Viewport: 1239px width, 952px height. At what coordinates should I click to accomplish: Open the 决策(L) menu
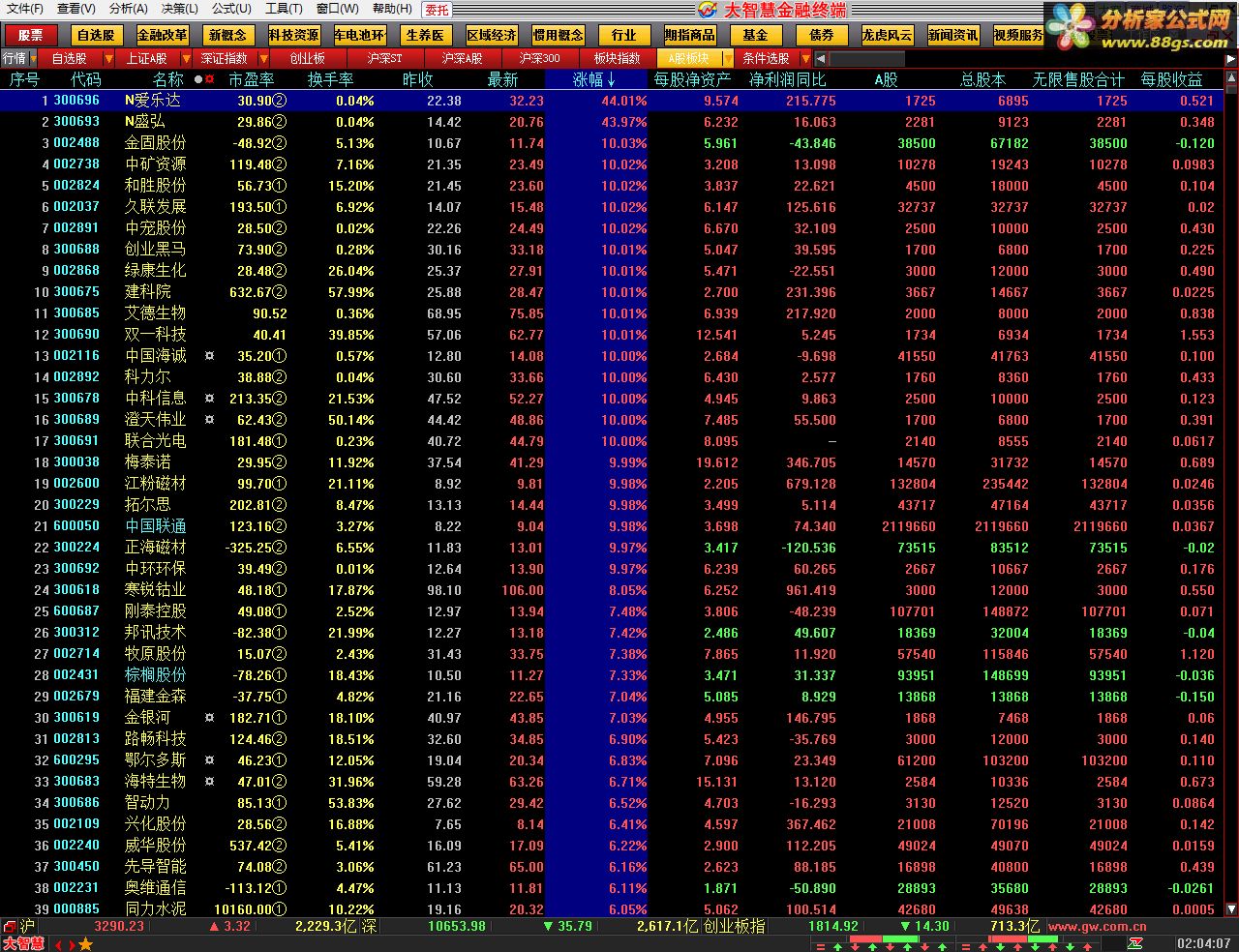pos(179,9)
